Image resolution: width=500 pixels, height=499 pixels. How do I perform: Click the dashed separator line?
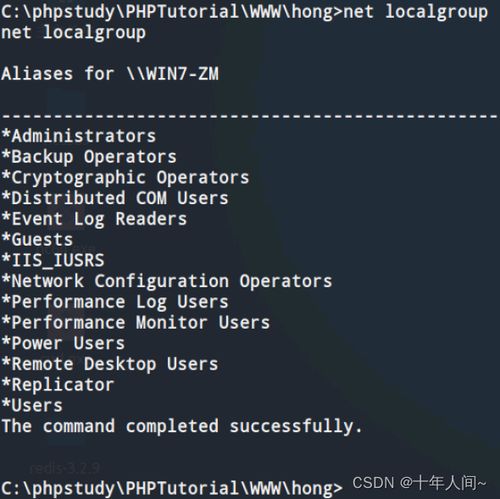250,116
